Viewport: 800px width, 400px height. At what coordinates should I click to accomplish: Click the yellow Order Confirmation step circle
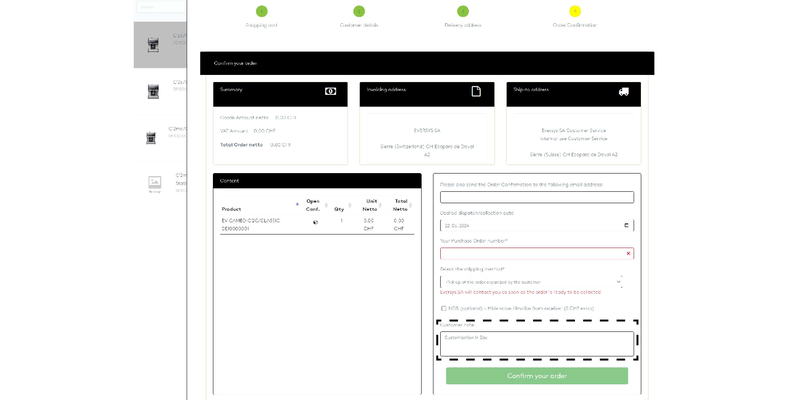point(574,11)
